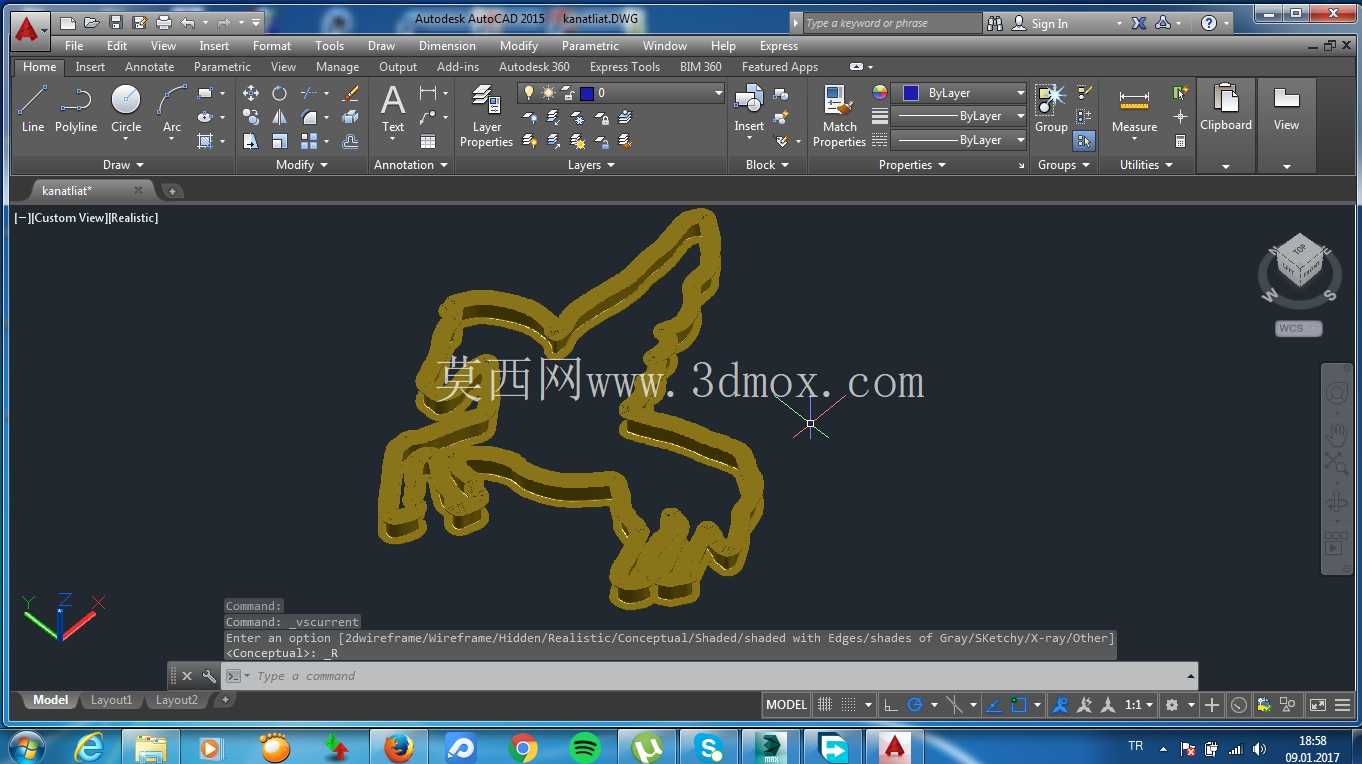Image resolution: width=1362 pixels, height=764 pixels.
Task: Switch to the Annotate ribbon tab
Action: (149, 67)
